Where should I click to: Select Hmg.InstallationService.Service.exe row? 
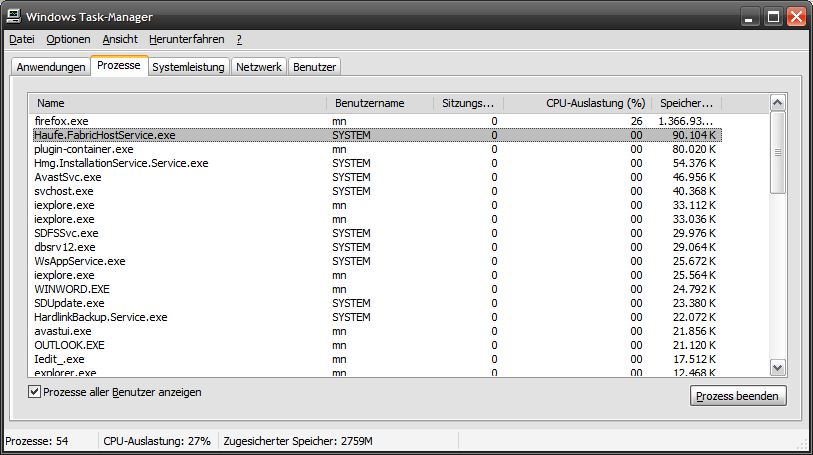[x=375, y=163]
